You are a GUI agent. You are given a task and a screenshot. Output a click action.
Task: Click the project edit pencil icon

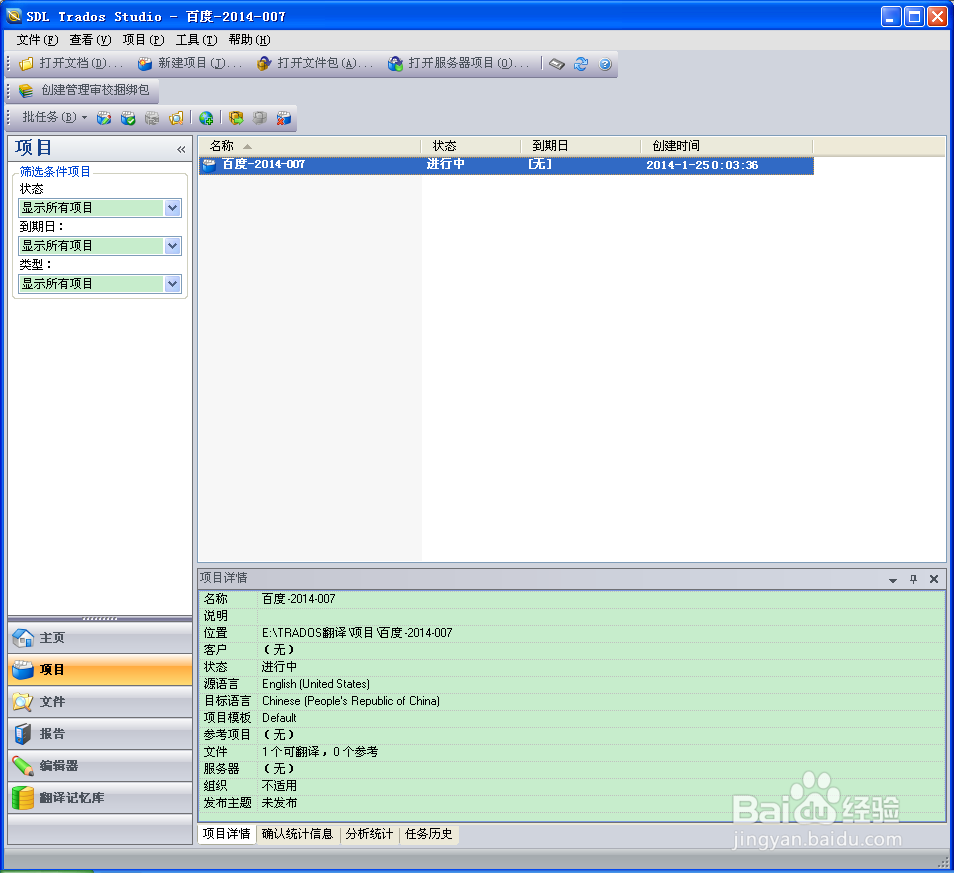coord(104,117)
